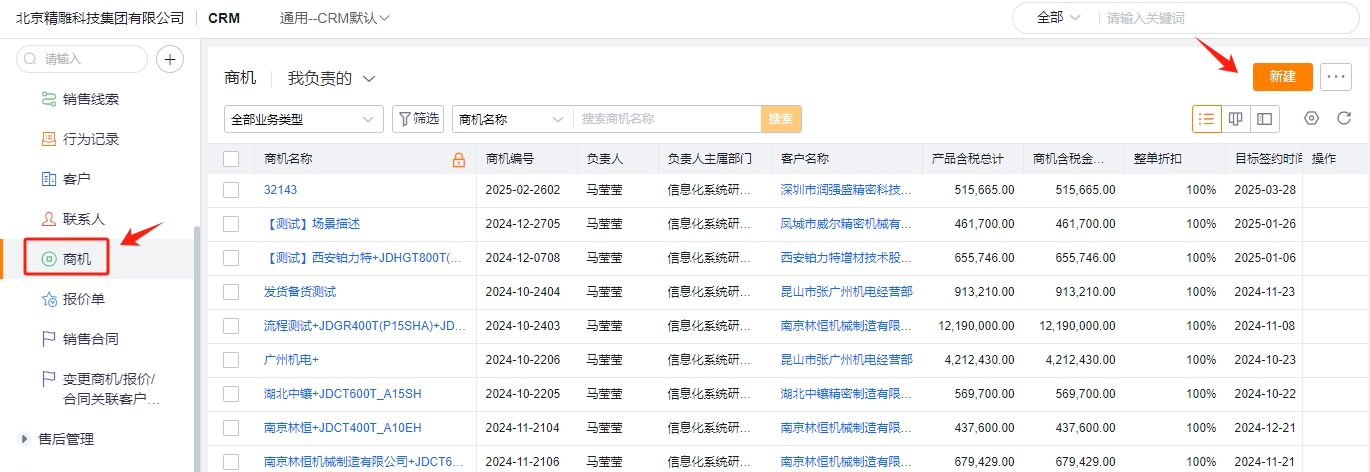
Task: Refresh the opportunity list
Action: [1344, 119]
